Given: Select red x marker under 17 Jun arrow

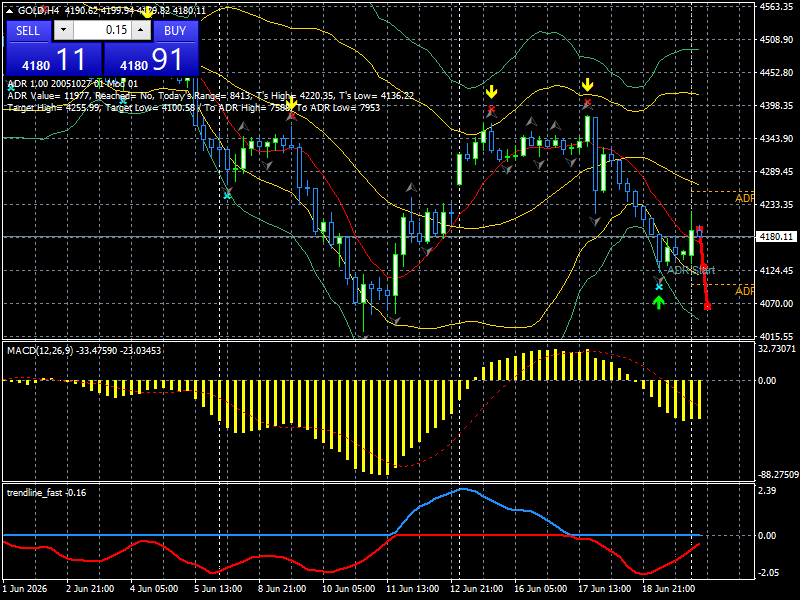Looking at the screenshot, I should (x=588, y=103).
